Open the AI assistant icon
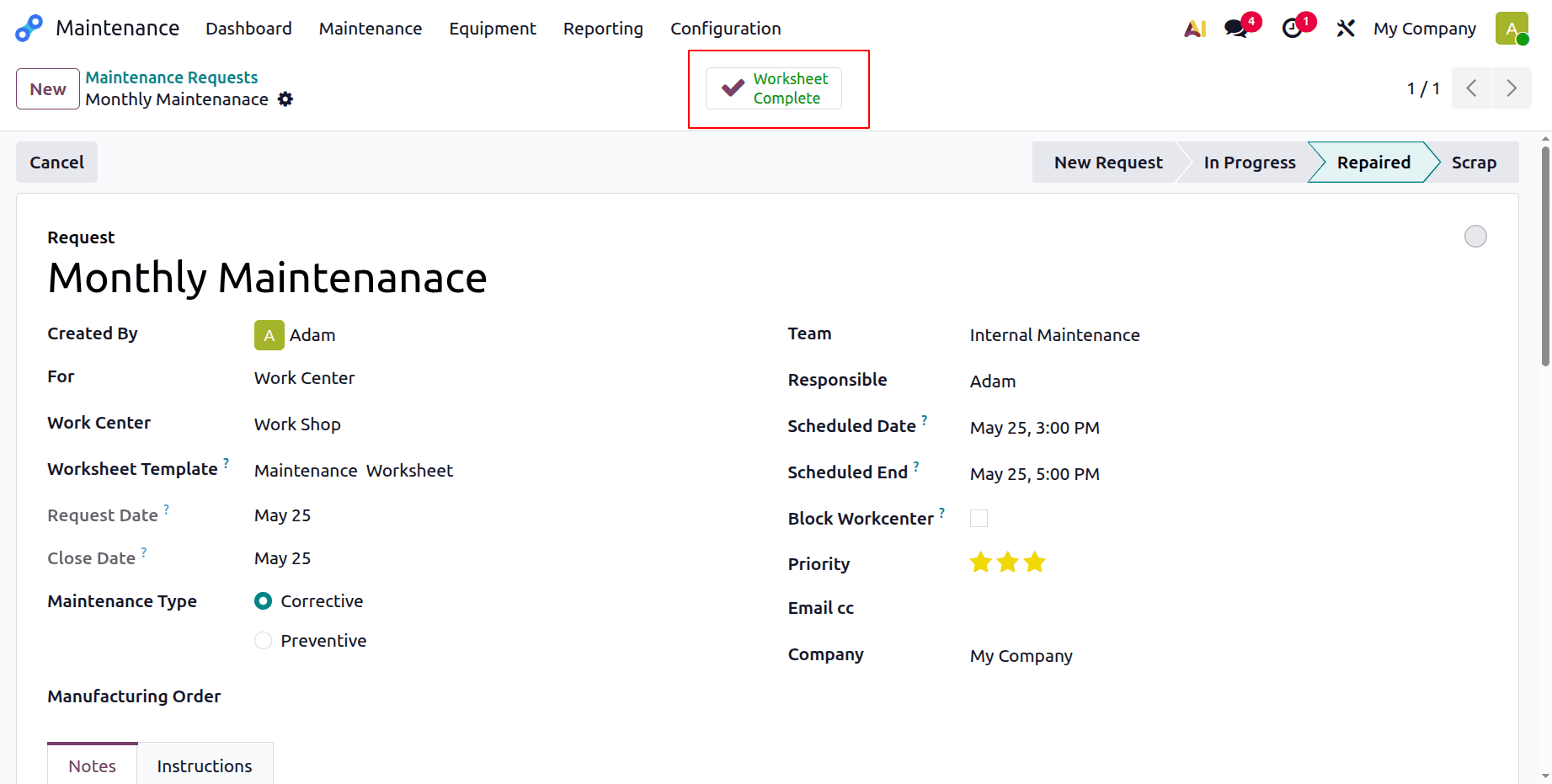The height and width of the screenshot is (784, 1552). [x=1195, y=29]
